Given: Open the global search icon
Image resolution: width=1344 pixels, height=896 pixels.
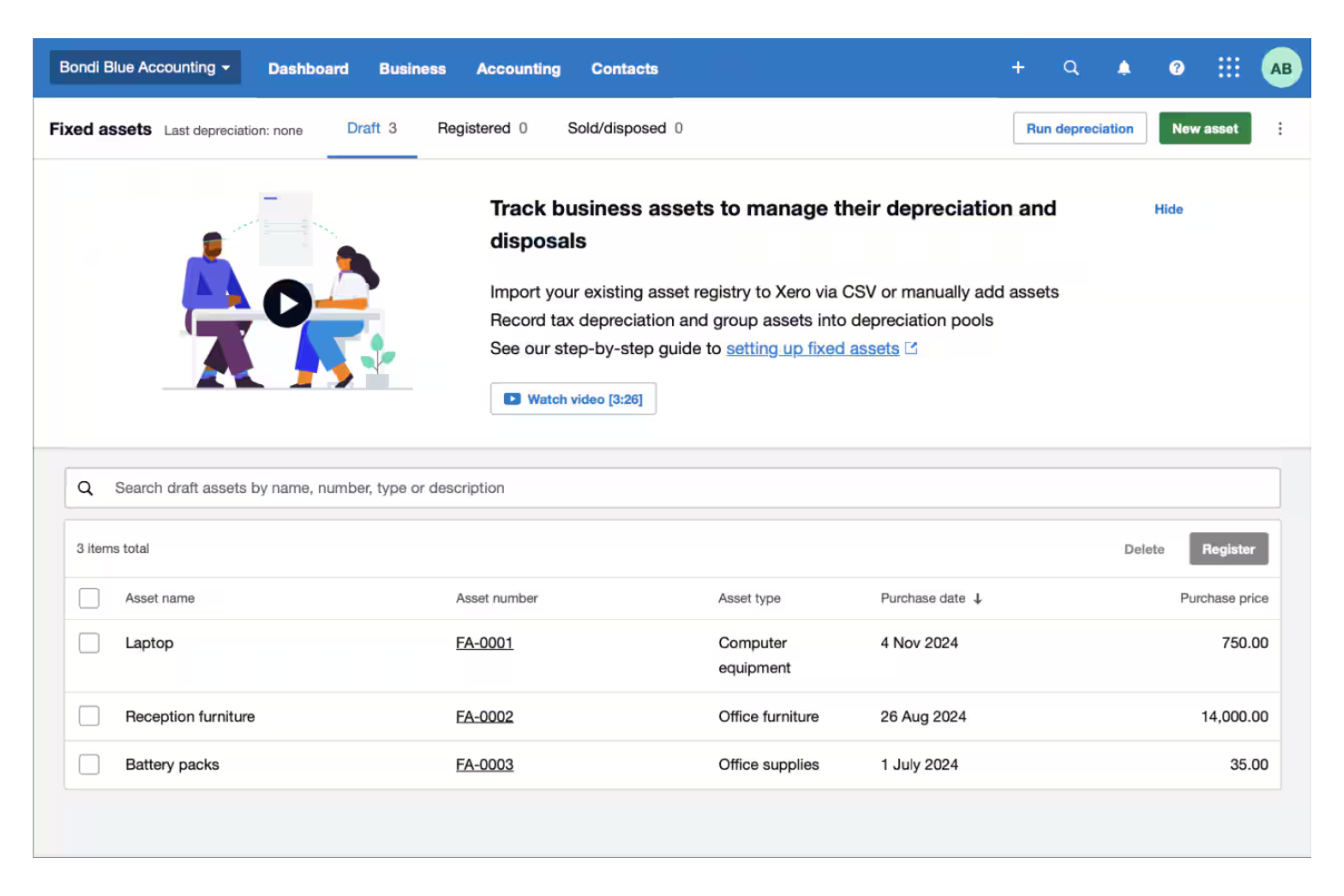Looking at the screenshot, I should tap(1072, 67).
